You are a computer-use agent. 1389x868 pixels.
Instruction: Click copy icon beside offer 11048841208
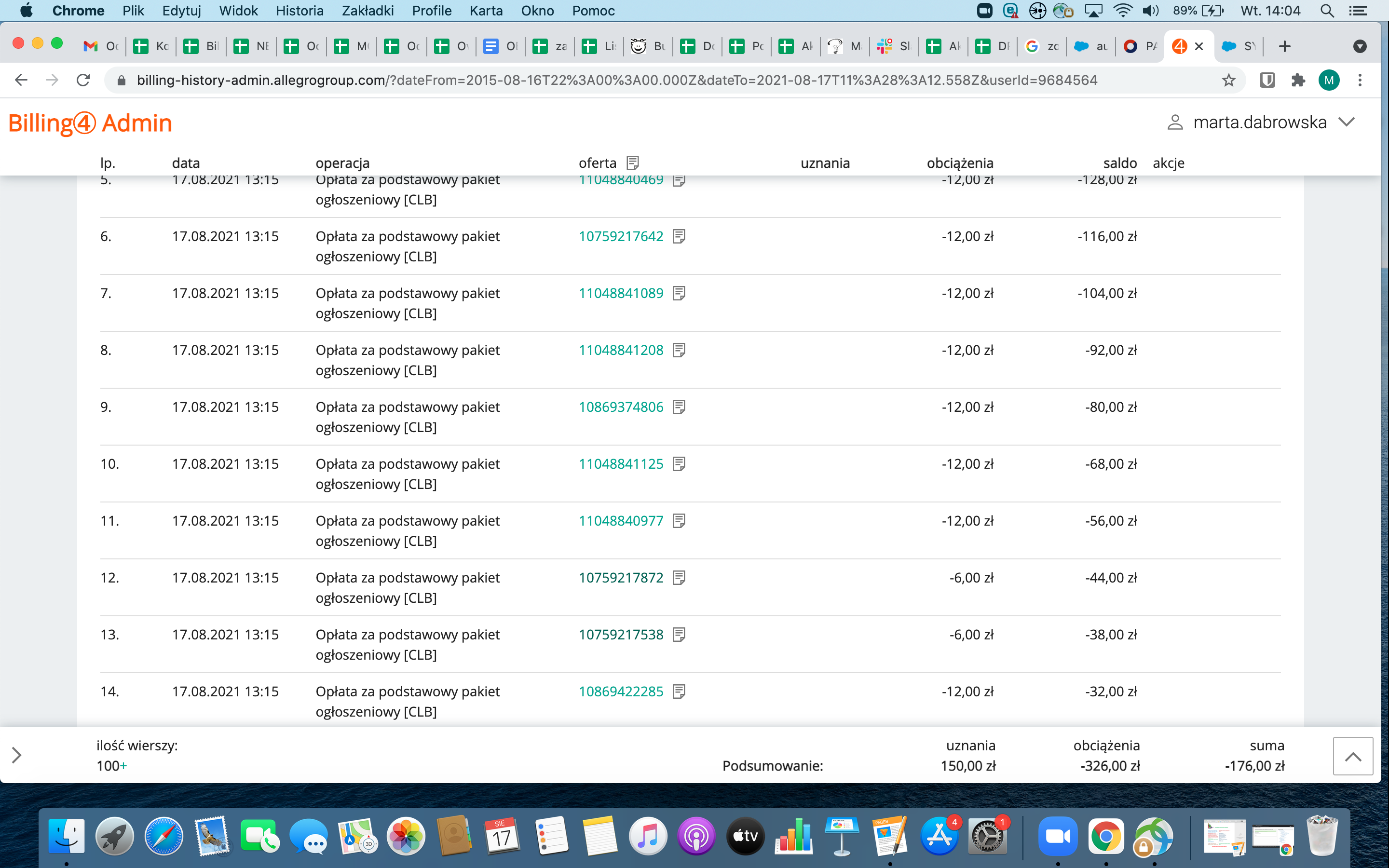[x=679, y=350]
